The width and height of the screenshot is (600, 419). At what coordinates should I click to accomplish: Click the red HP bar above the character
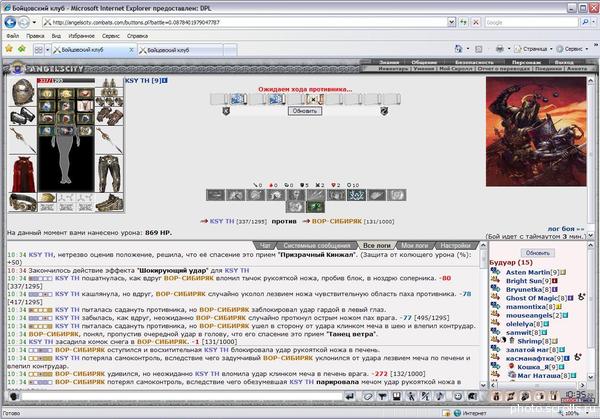pos(66,81)
